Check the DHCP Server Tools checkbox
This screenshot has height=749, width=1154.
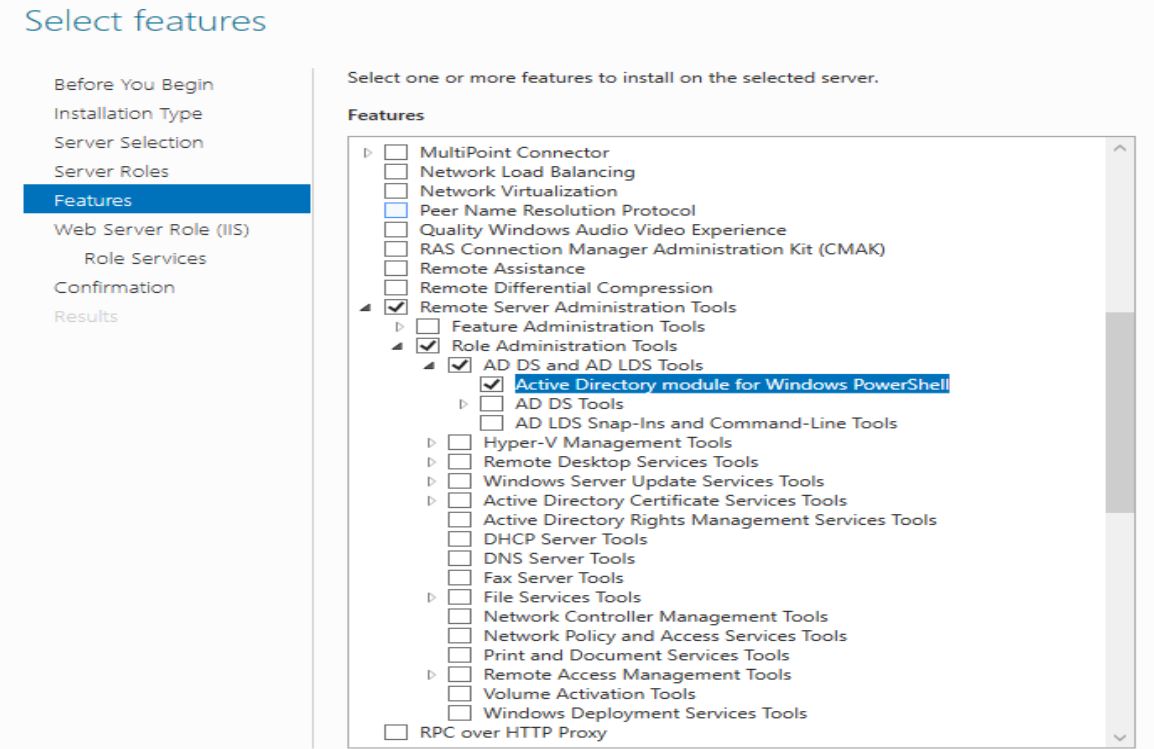(460, 539)
